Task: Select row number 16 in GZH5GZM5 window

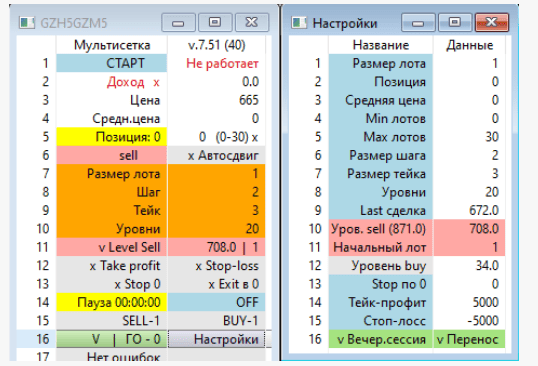Action: coord(36,339)
